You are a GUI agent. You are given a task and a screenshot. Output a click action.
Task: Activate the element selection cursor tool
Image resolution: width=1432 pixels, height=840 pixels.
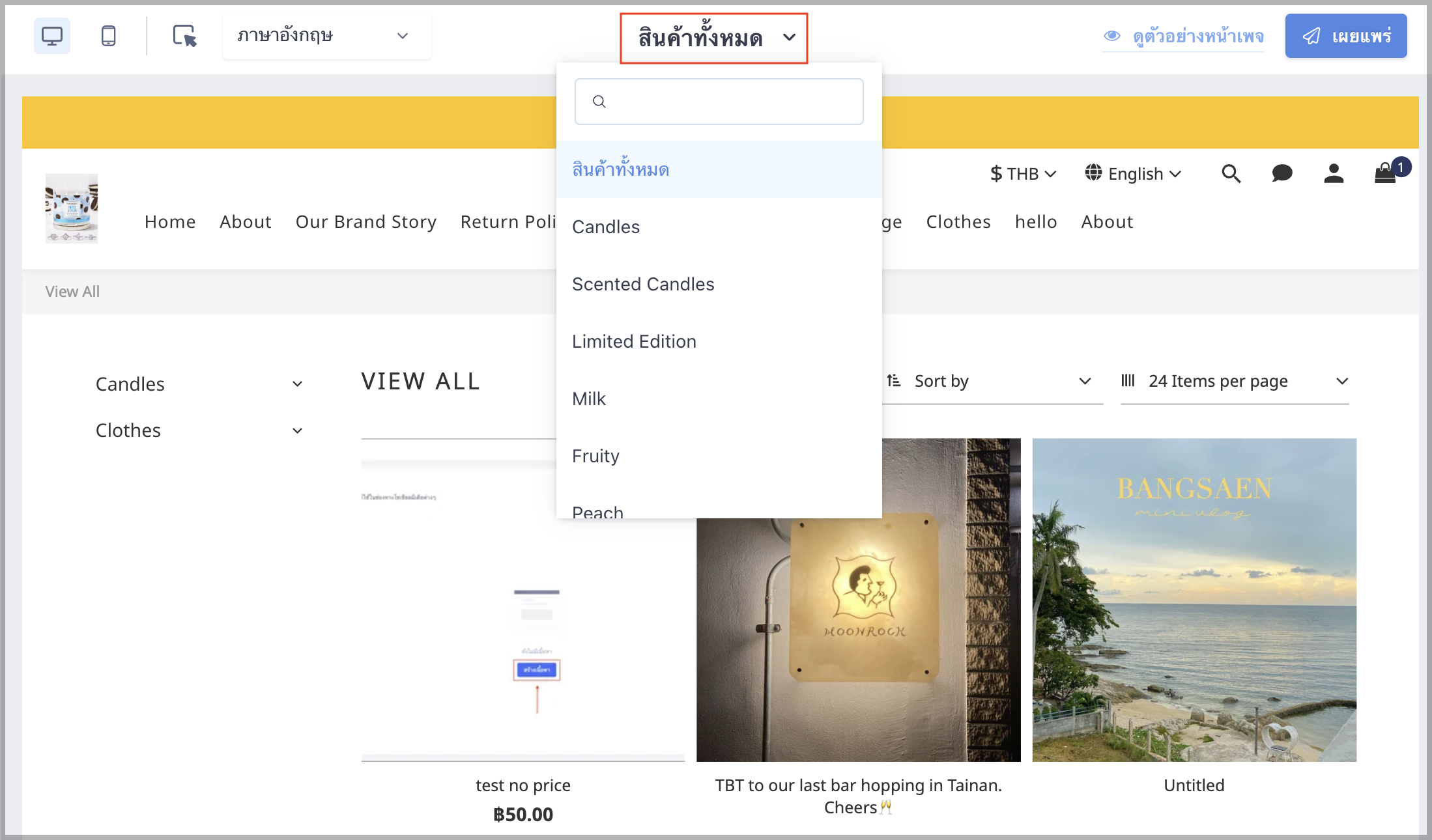[184, 36]
